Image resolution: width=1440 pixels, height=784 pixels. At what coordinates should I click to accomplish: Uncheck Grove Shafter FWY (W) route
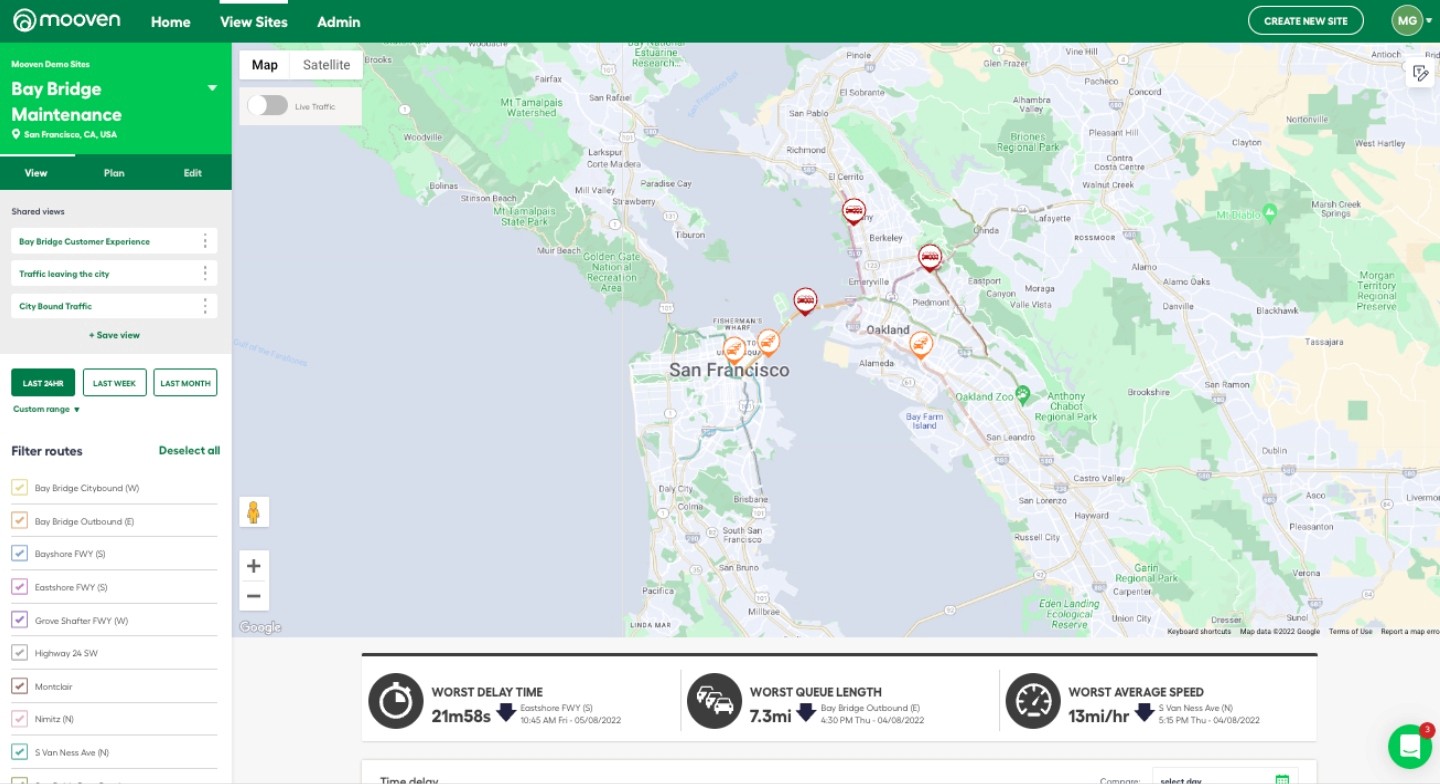click(x=19, y=620)
